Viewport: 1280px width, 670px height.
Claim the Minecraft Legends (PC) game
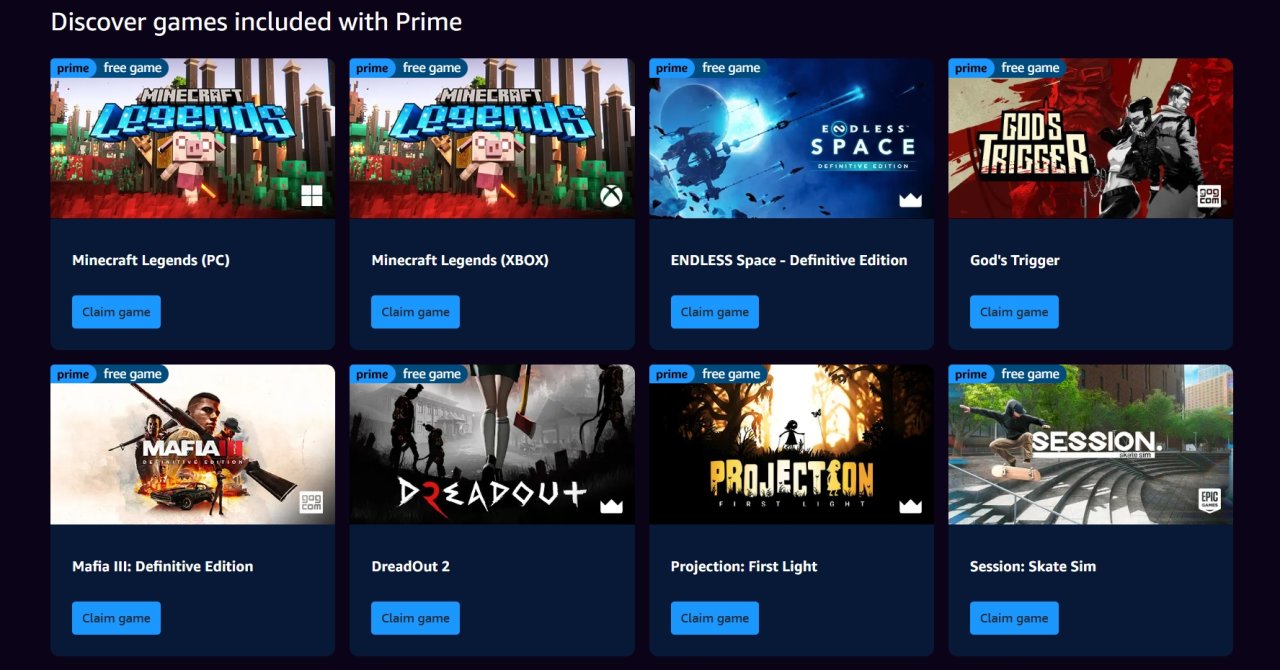(116, 312)
